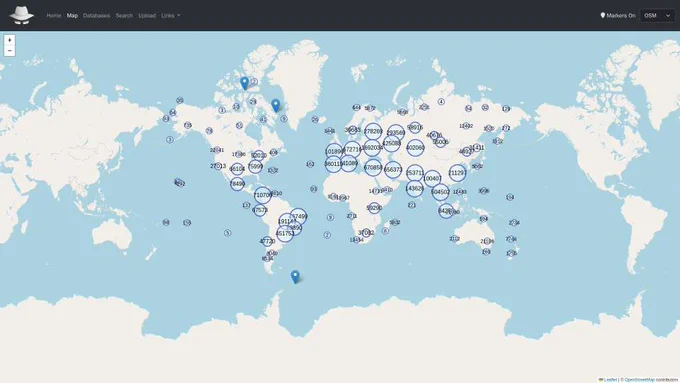Screen dimensions: 680x383
Task: Open the 58916 cluster in Siberia
Action: click(x=415, y=128)
